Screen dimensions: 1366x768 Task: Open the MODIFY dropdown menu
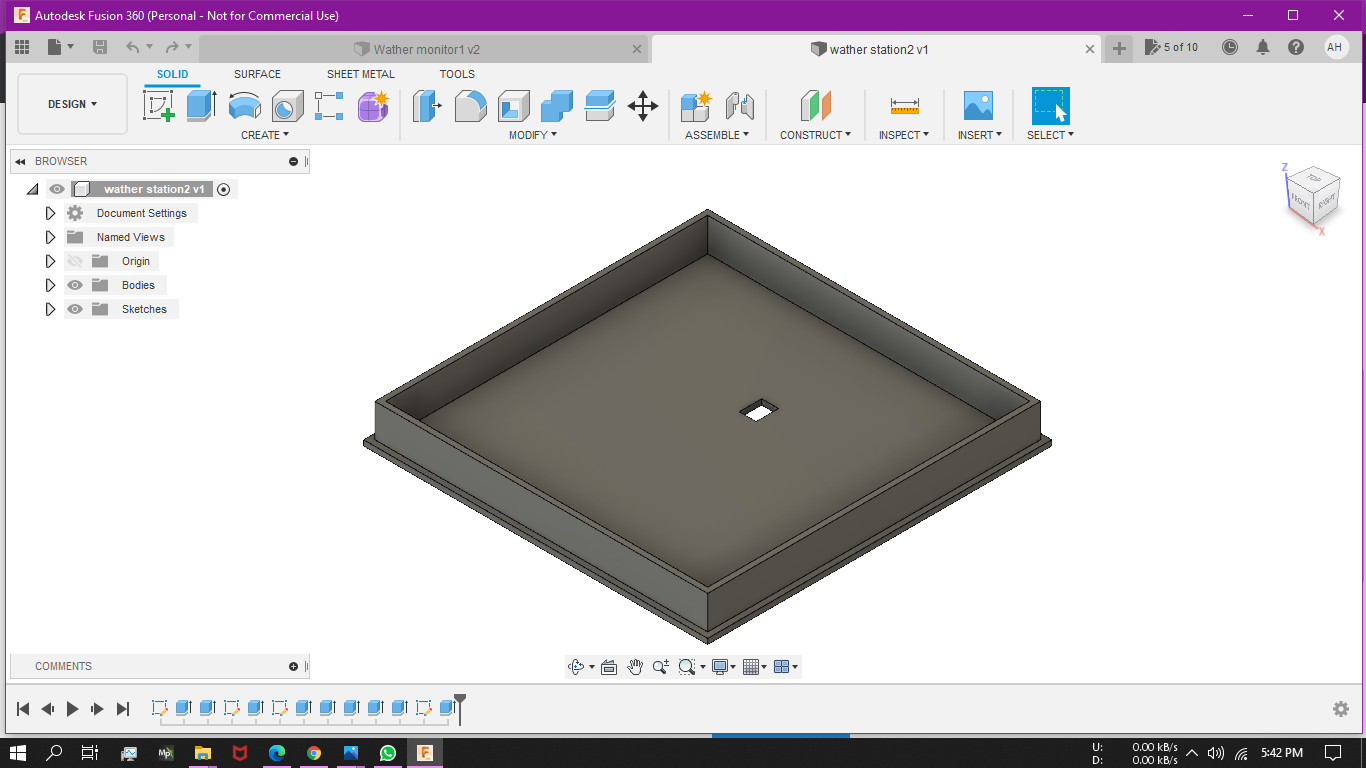pos(532,135)
